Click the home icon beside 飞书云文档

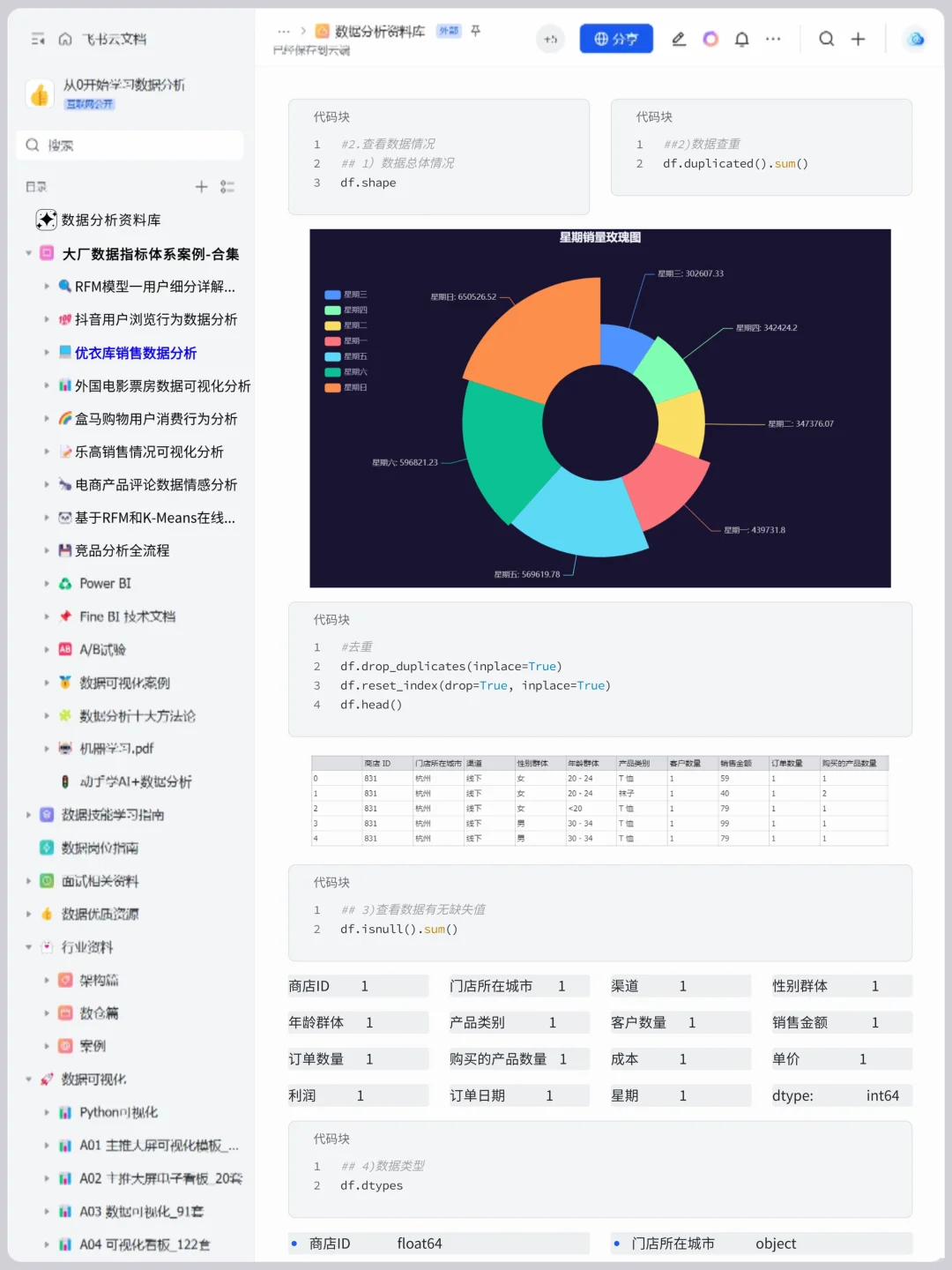[65, 39]
